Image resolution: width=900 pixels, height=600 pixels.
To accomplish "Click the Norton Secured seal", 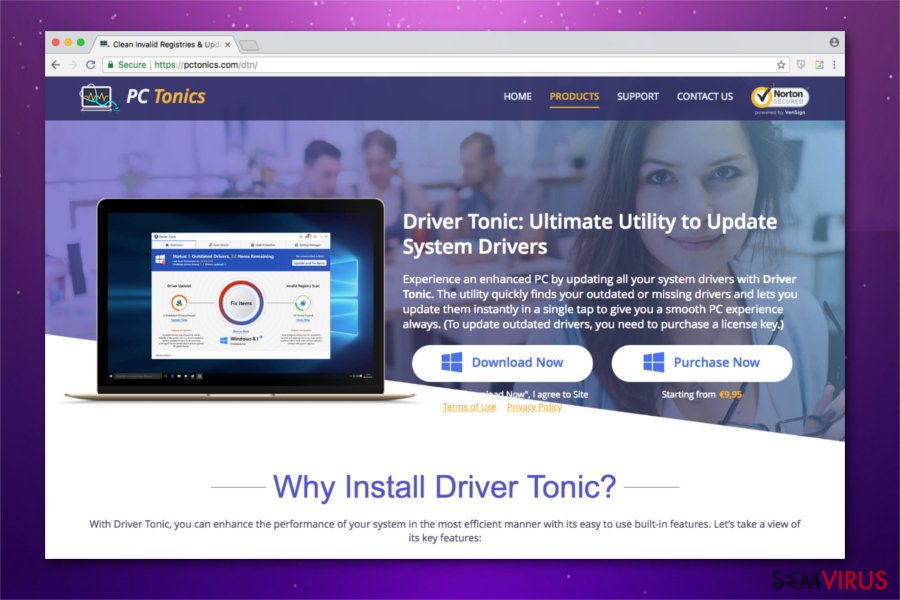I will tap(779, 99).
